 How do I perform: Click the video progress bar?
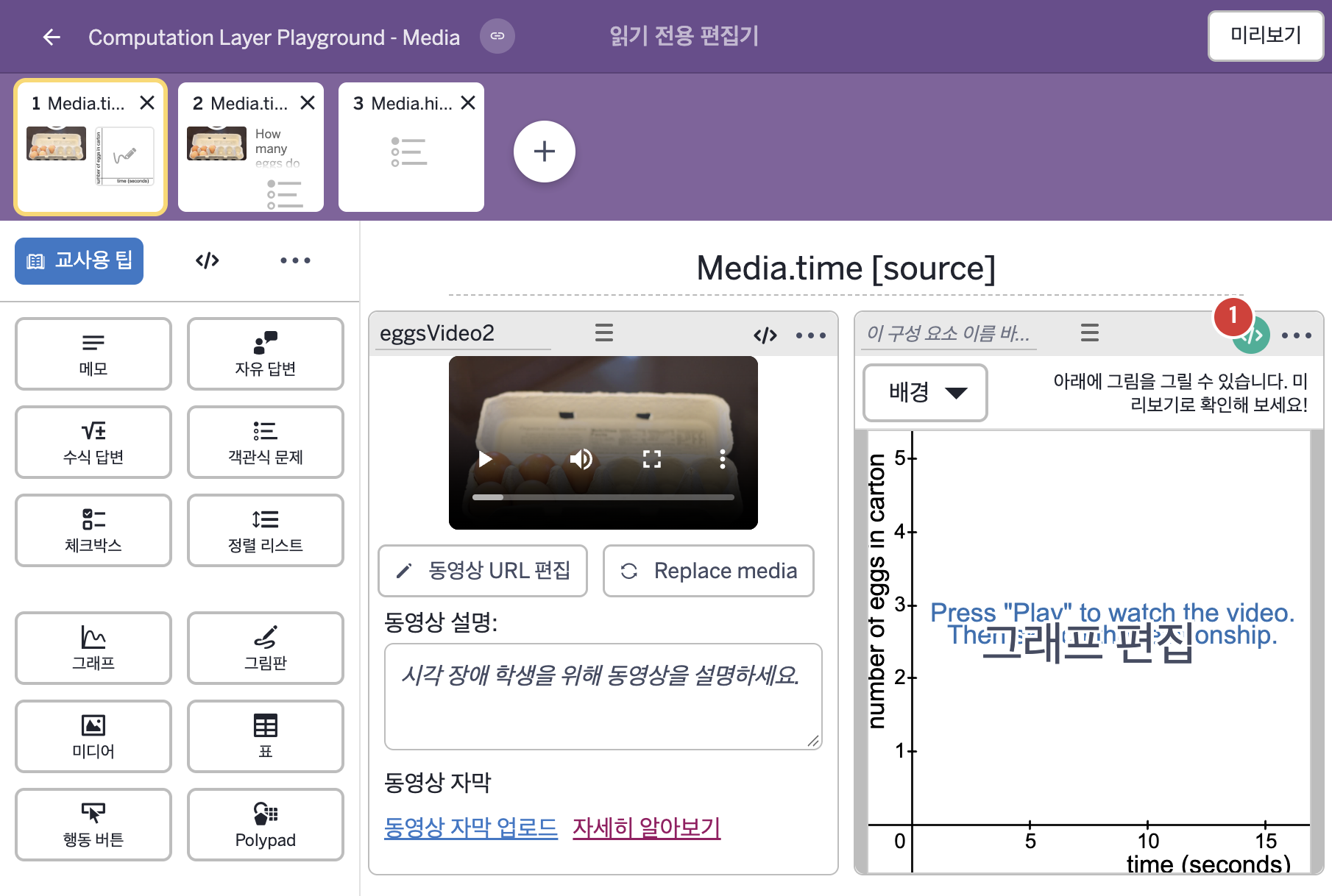(x=603, y=497)
